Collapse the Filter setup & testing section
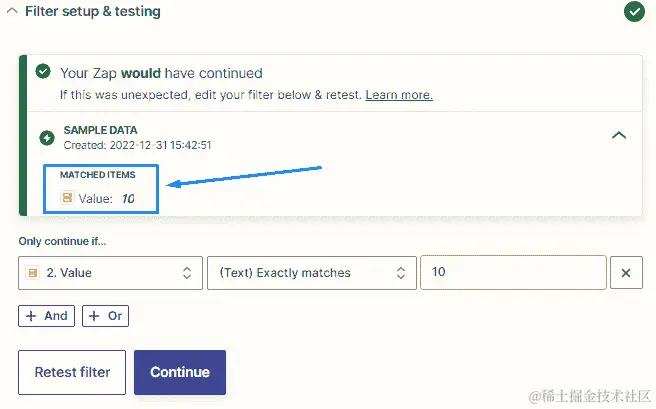656x409 pixels. point(10,12)
